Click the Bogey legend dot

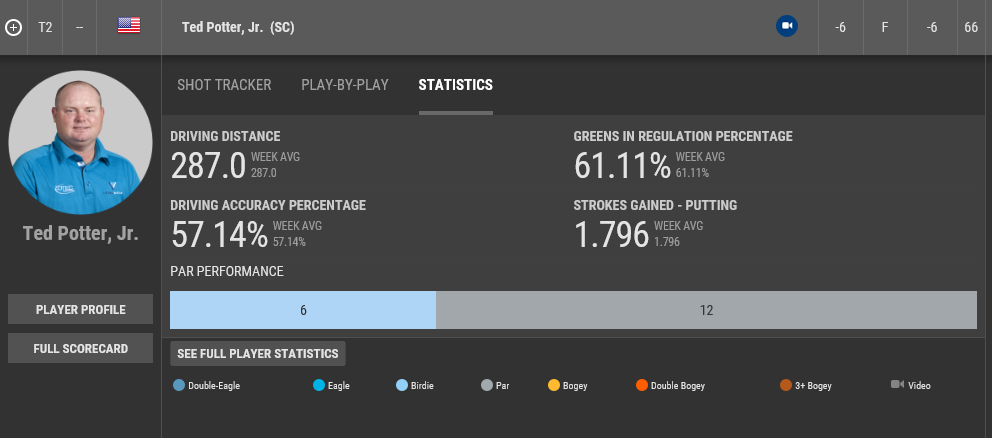coord(554,385)
